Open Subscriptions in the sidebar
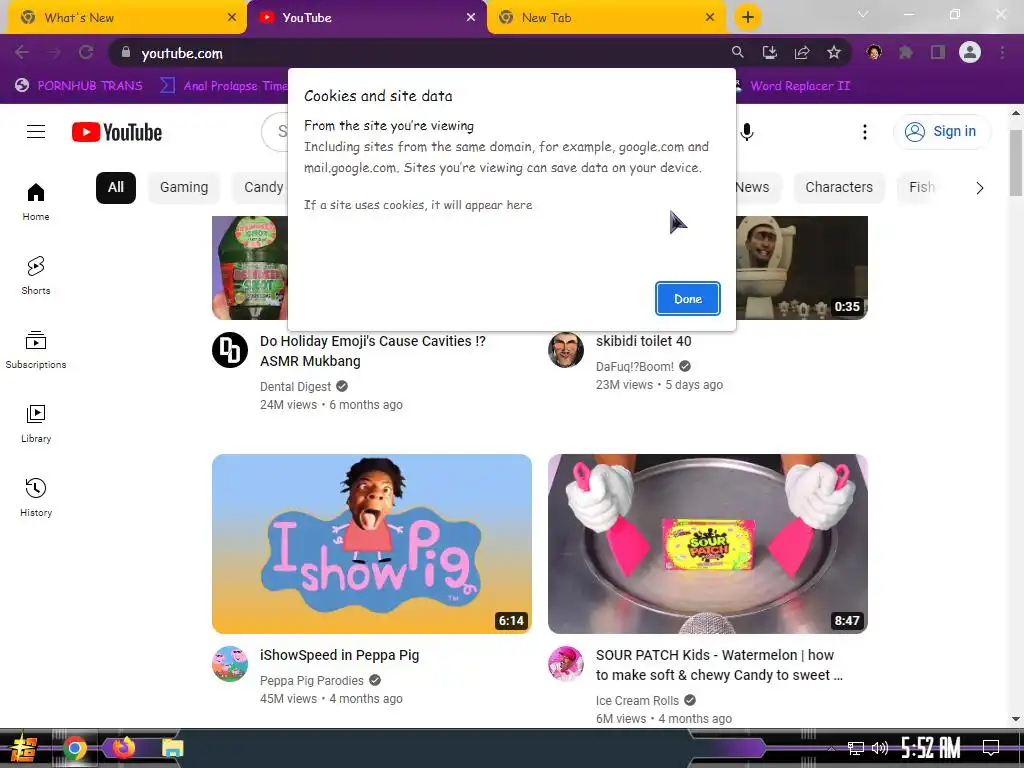Screen dimensions: 1024x768 (36, 349)
